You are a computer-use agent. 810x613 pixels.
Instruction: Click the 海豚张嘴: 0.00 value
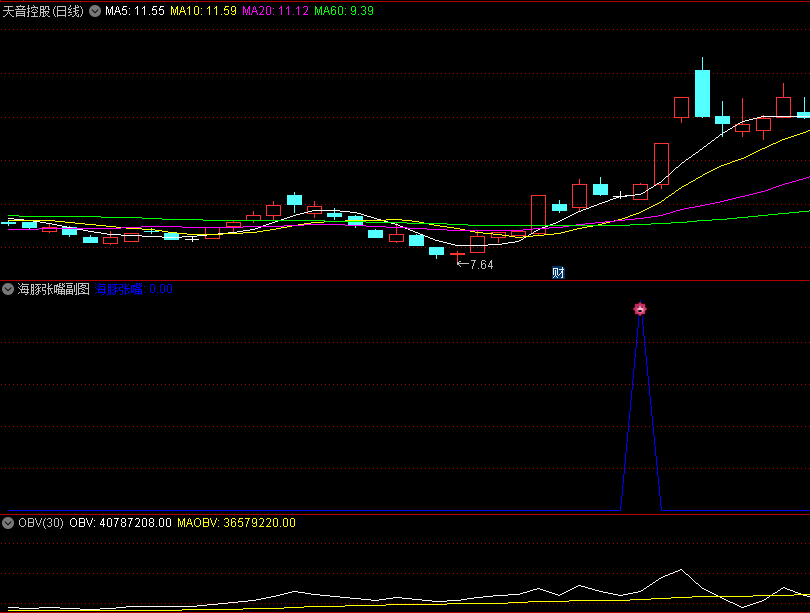pyautogui.click(x=134, y=289)
